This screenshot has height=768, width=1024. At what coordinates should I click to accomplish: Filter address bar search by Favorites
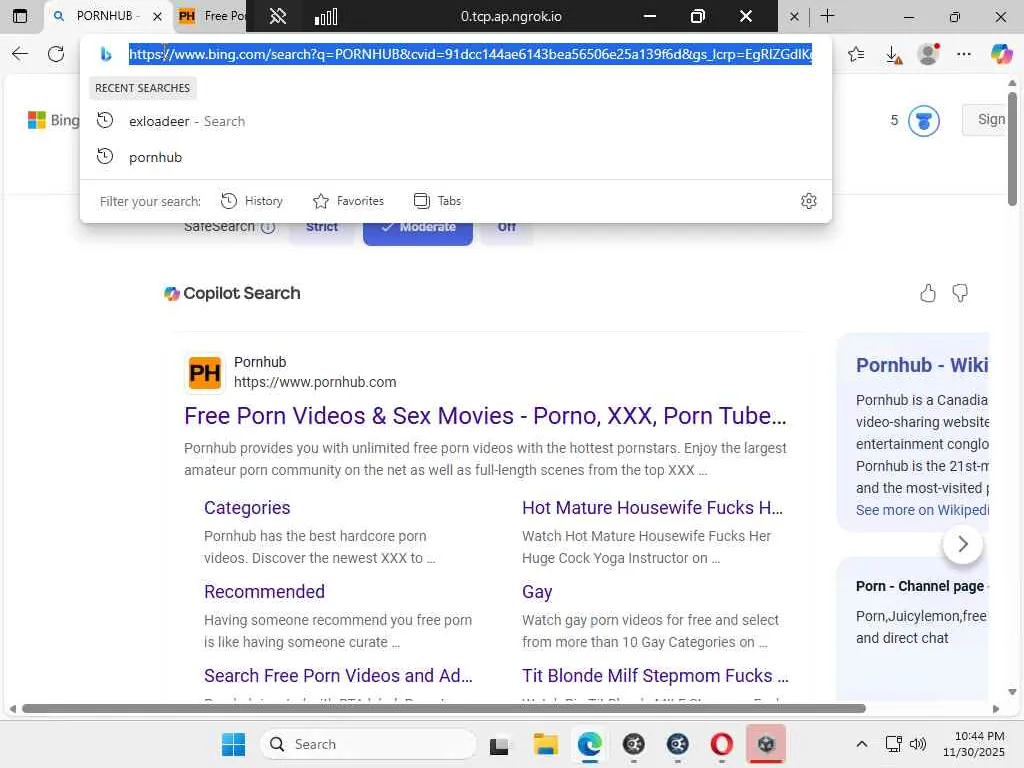click(x=349, y=201)
